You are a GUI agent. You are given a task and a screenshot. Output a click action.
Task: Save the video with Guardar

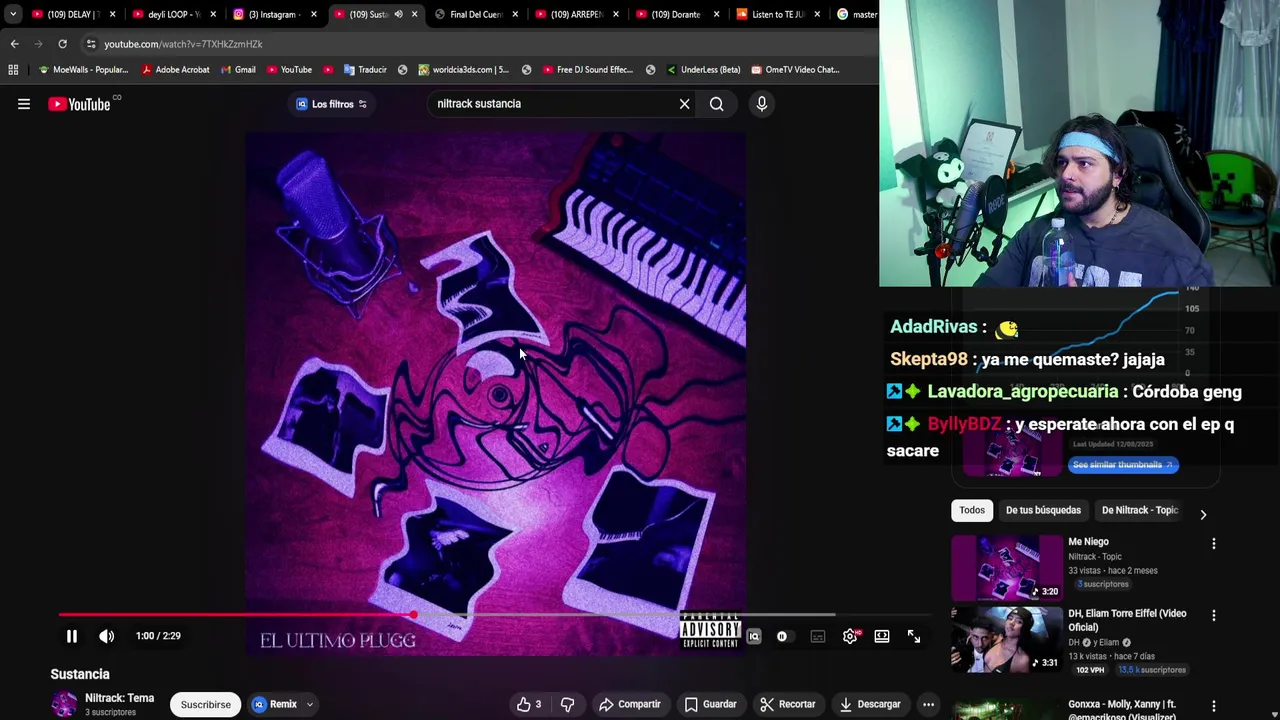point(711,704)
